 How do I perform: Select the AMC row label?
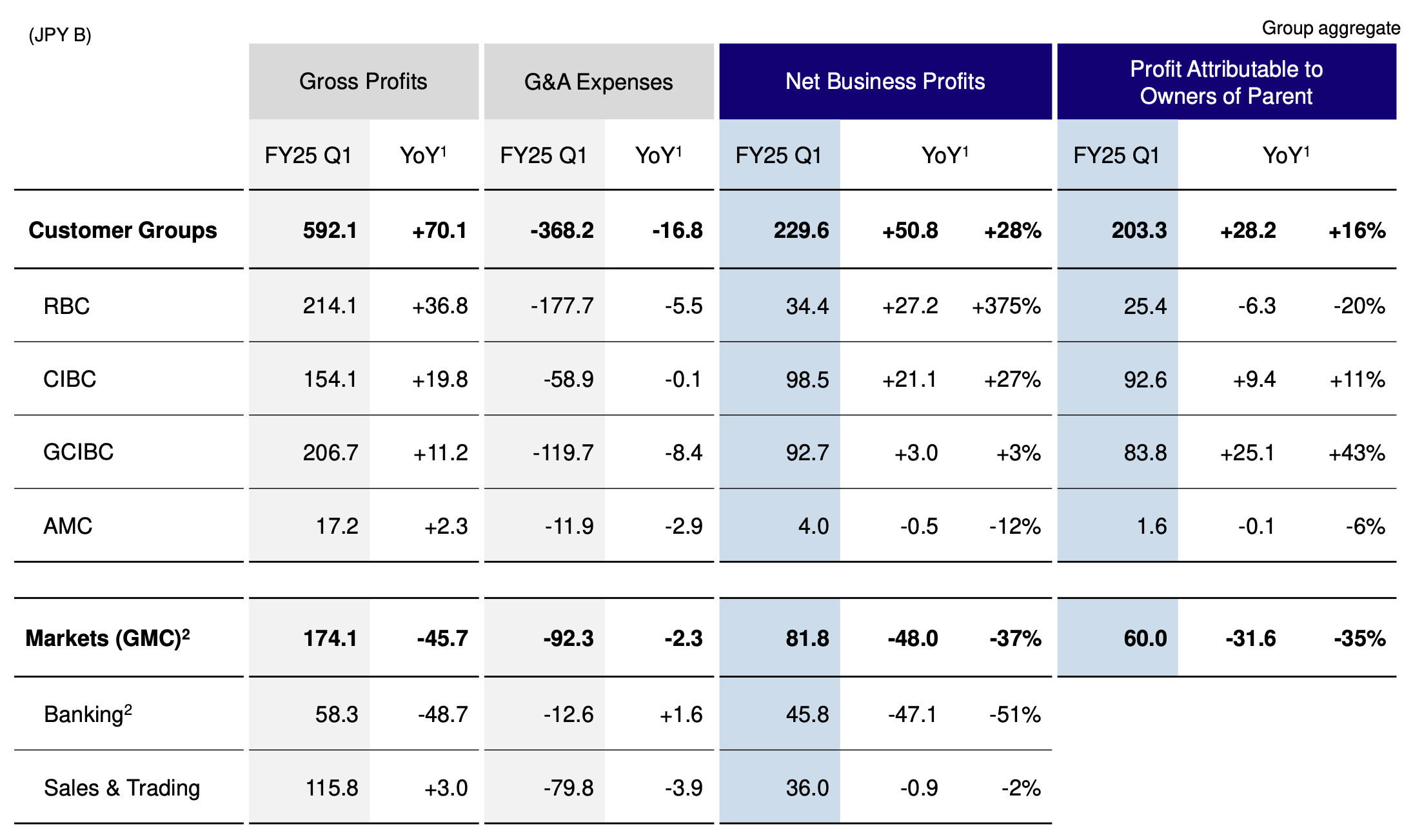pos(68,526)
